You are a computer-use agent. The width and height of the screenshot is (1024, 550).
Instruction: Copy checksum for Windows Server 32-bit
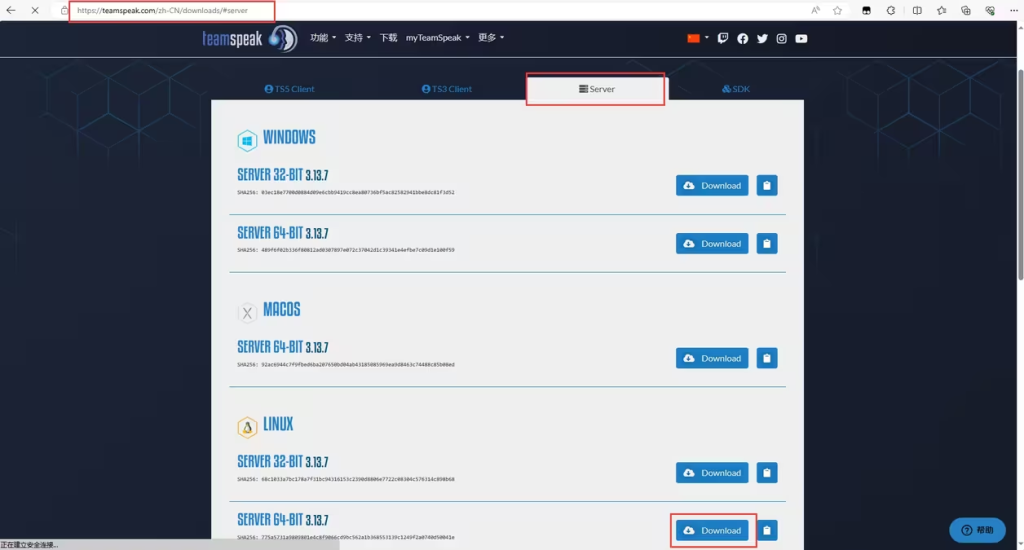(x=767, y=186)
